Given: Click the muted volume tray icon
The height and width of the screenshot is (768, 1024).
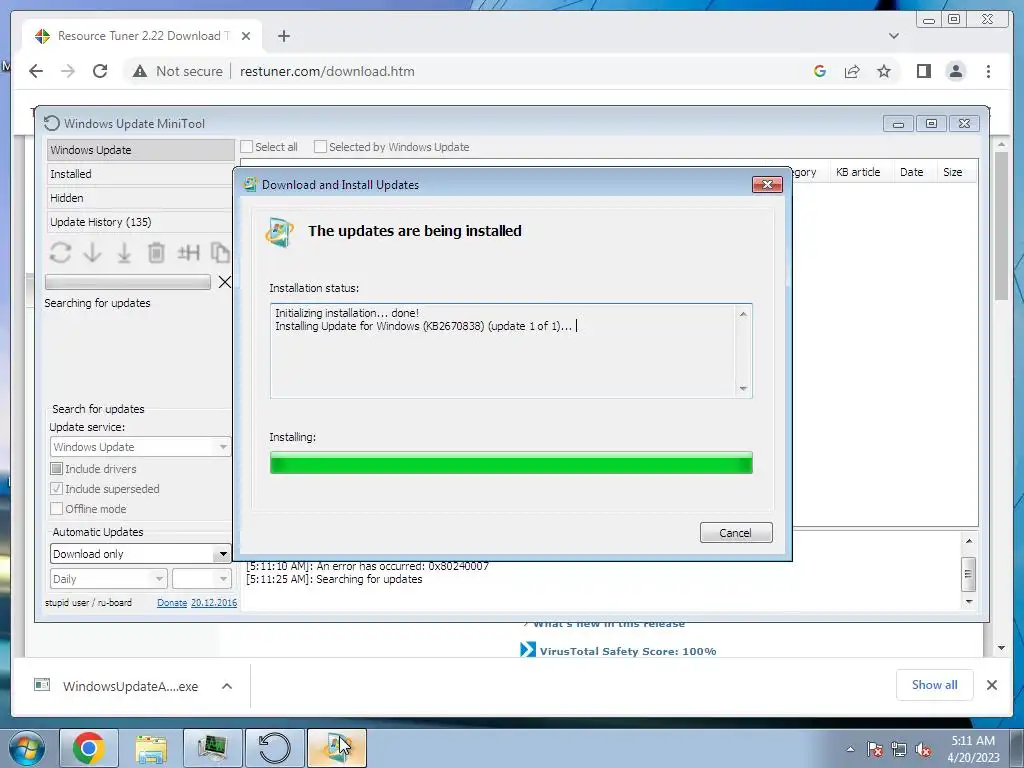Looking at the screenshot, I should (923, 750).
